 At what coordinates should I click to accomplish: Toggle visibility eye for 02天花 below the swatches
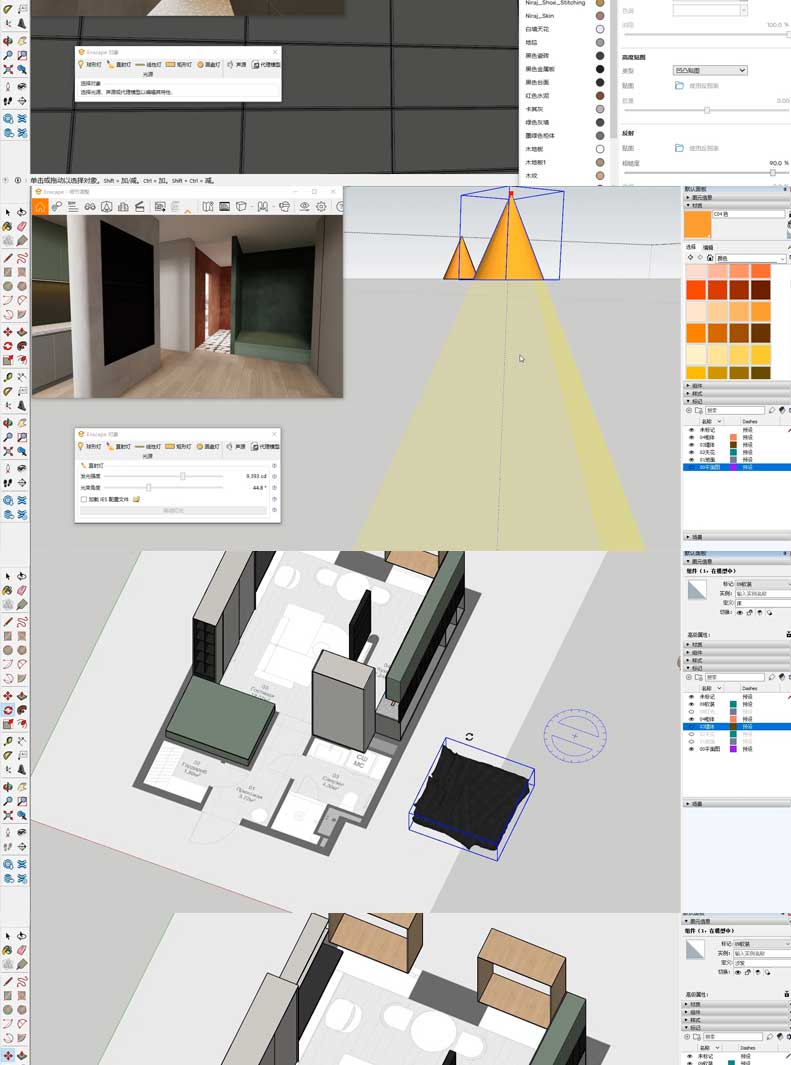click(x=690, y=452)
